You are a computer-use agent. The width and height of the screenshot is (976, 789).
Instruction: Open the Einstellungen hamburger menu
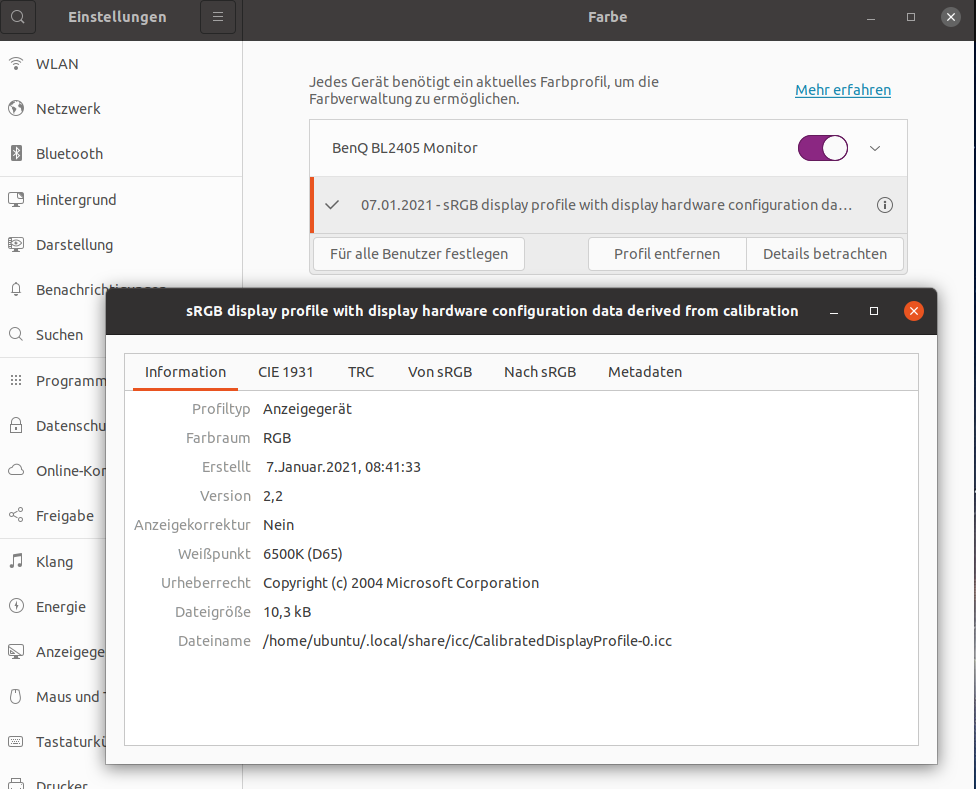218,17
